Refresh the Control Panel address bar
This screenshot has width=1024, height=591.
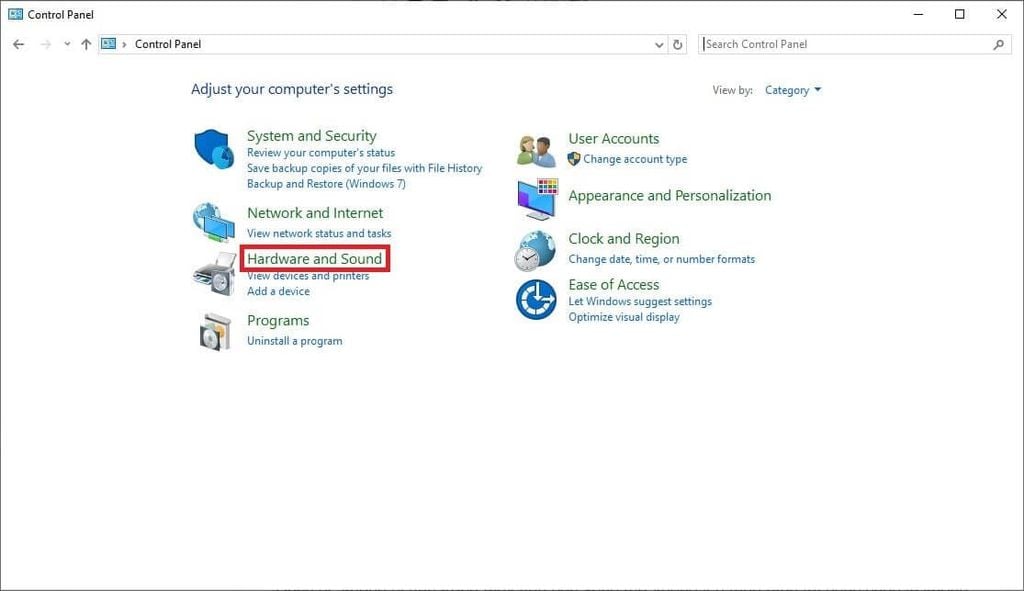point(678,44)
